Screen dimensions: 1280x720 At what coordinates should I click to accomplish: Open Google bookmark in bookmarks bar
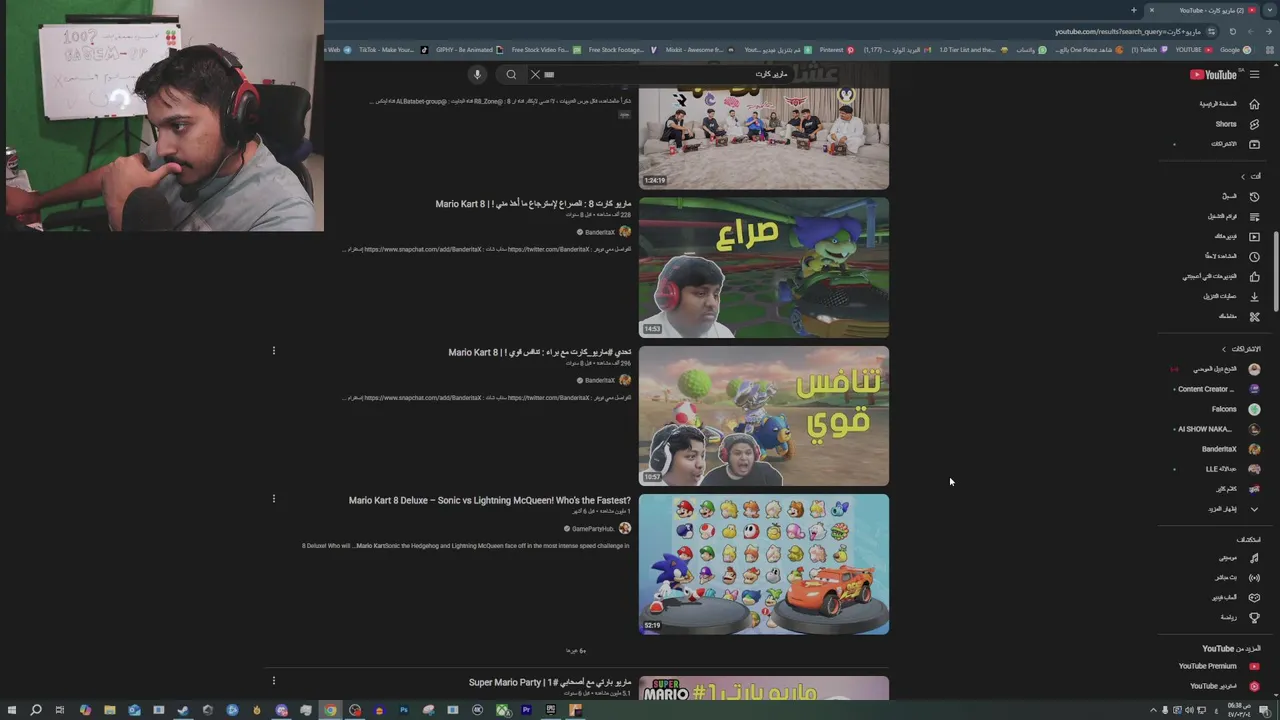click(1234, 50)
